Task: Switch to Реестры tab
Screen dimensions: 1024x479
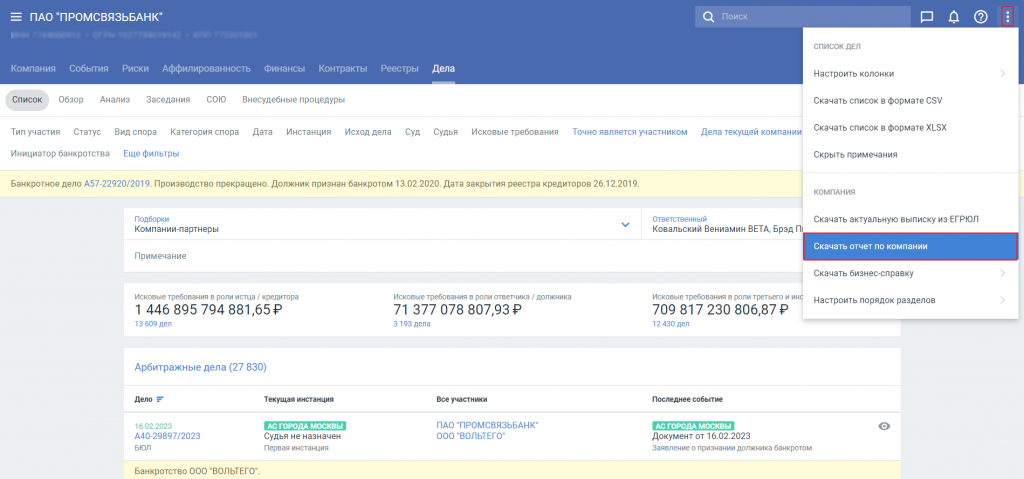Action: point(400,69)
